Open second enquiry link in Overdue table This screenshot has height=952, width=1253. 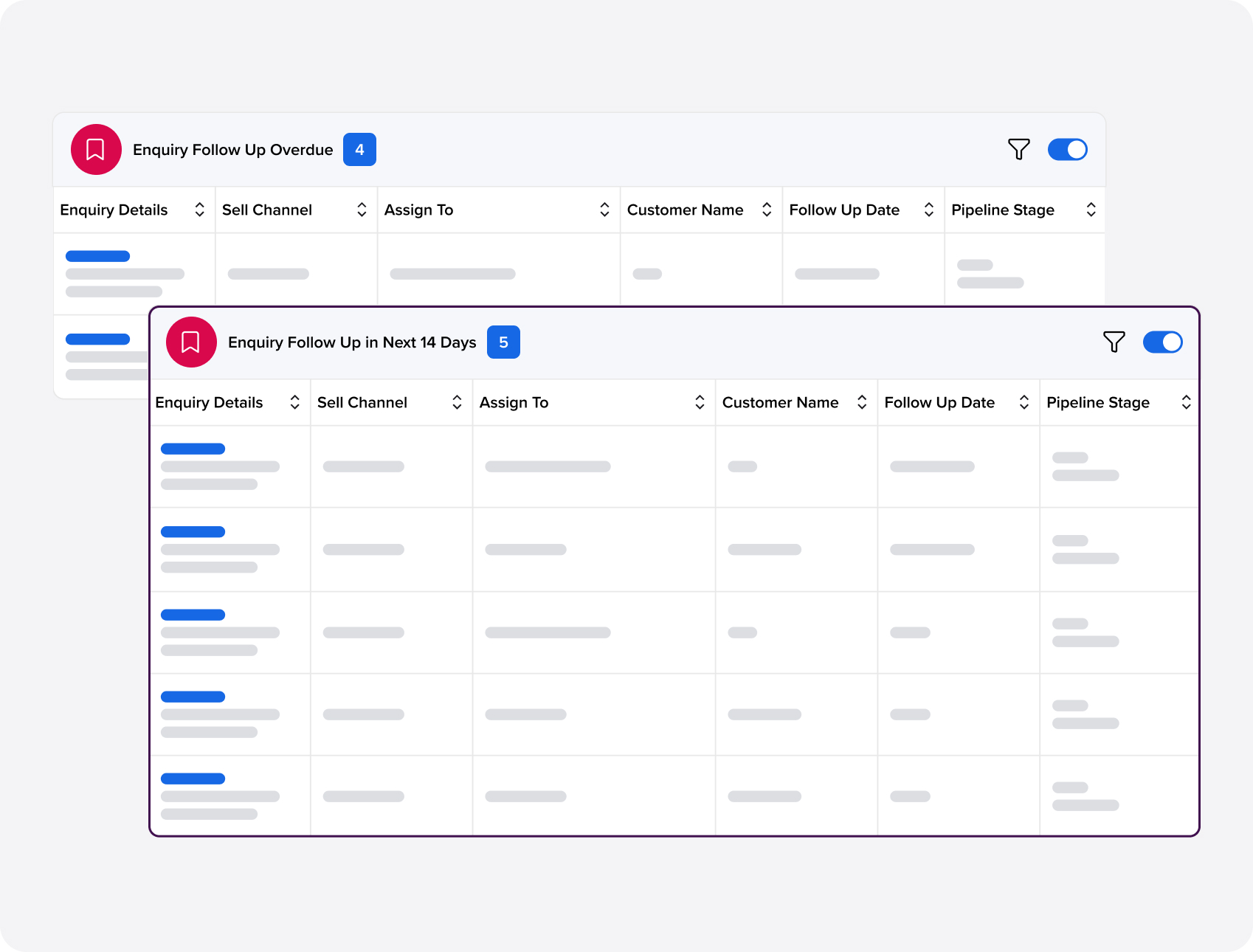97,339
